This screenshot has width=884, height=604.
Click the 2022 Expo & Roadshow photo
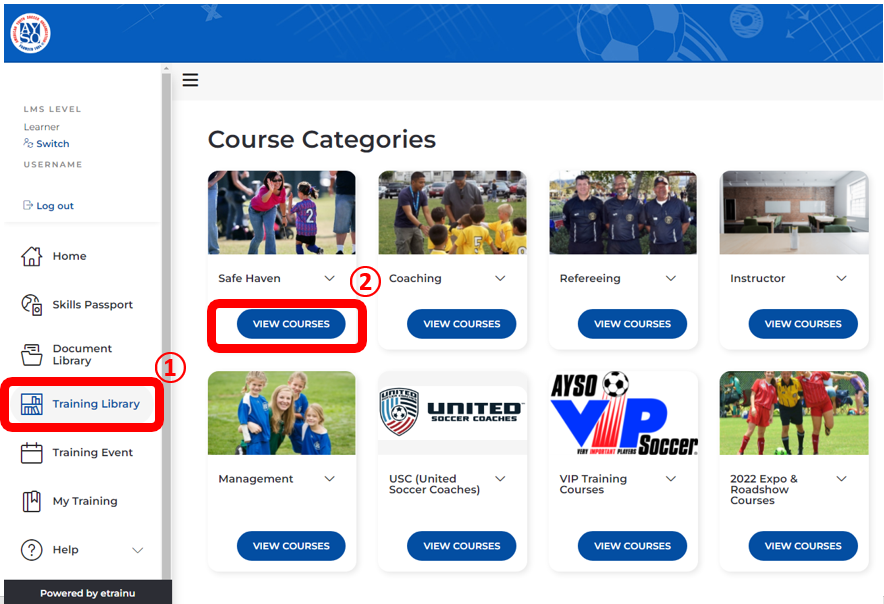click(x=794, y=413)
